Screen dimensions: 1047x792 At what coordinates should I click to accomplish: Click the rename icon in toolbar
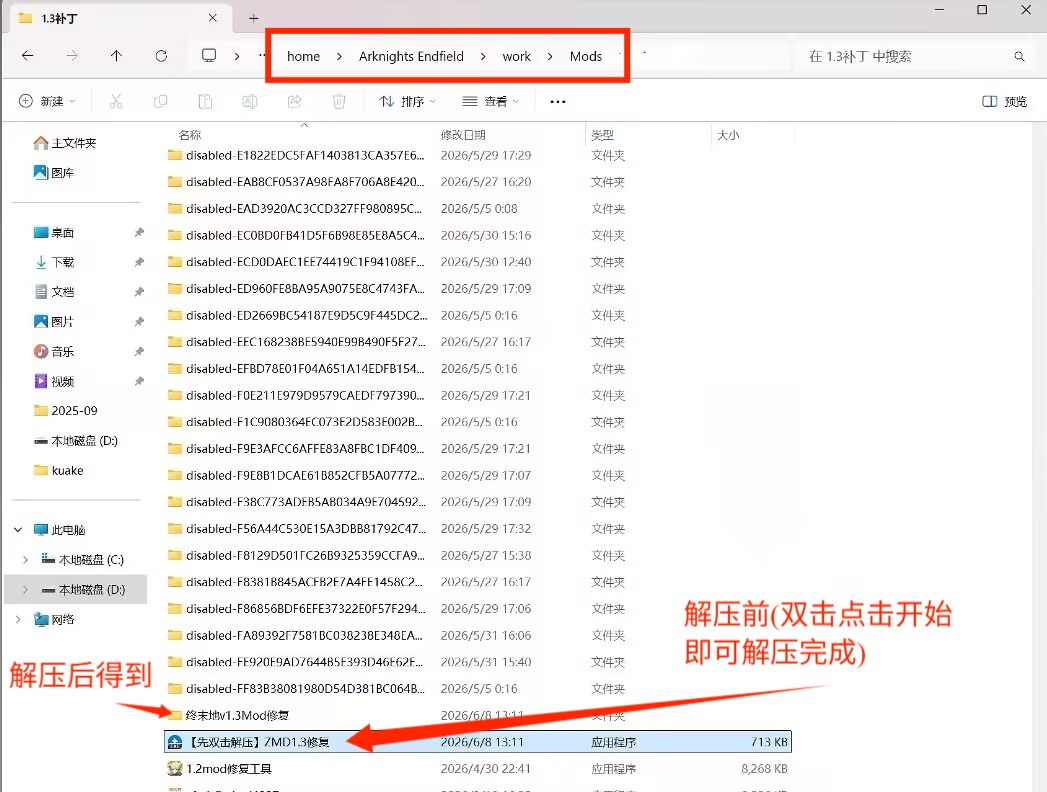tap(250, 102)
